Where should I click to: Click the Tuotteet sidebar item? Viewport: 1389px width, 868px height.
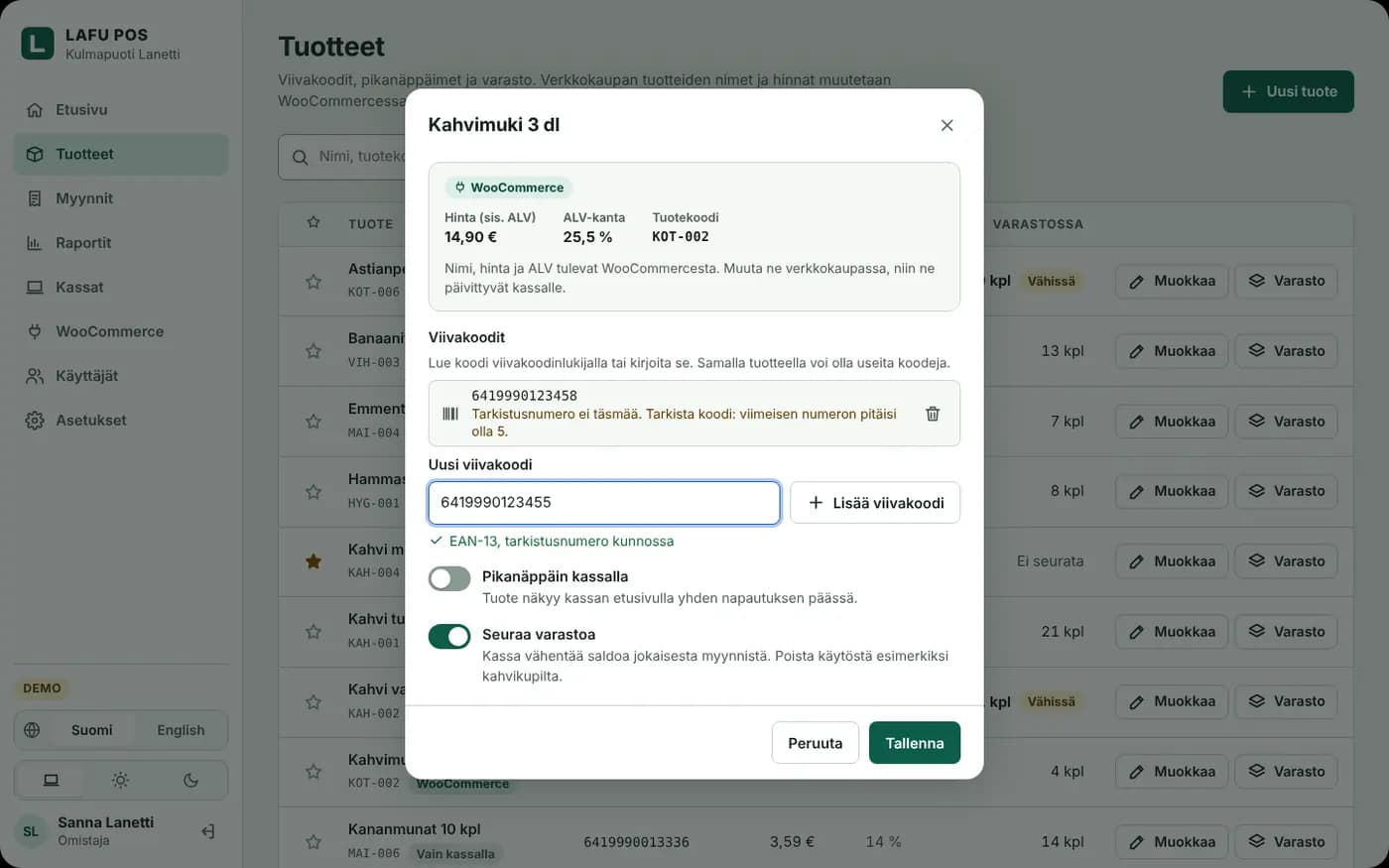(121, 155)
